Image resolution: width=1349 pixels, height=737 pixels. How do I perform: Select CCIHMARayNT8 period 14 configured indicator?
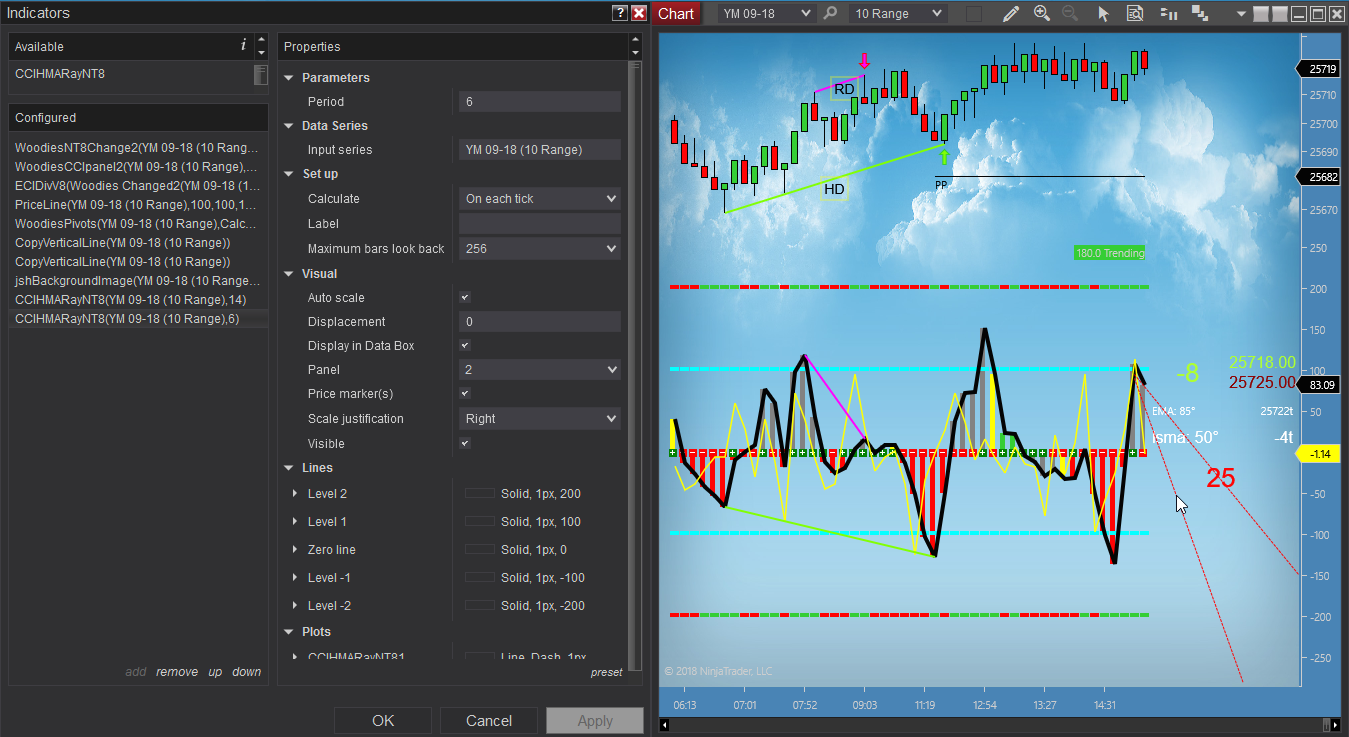(x=138, y=300)
